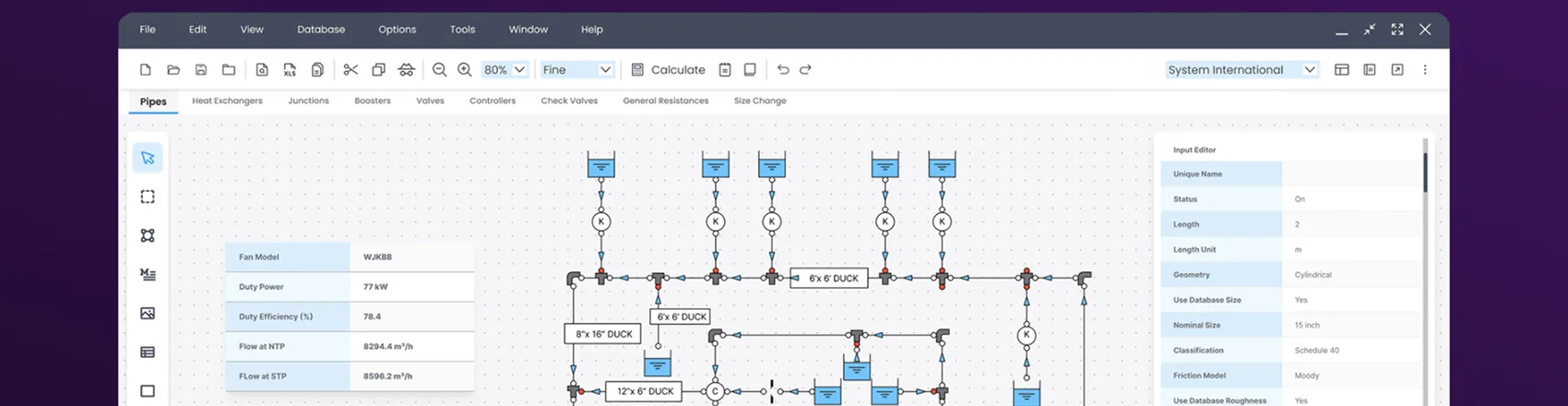Open file using open-folder toolbar icon
Screen dimensions: 1568x406
[x=173, y=69]
